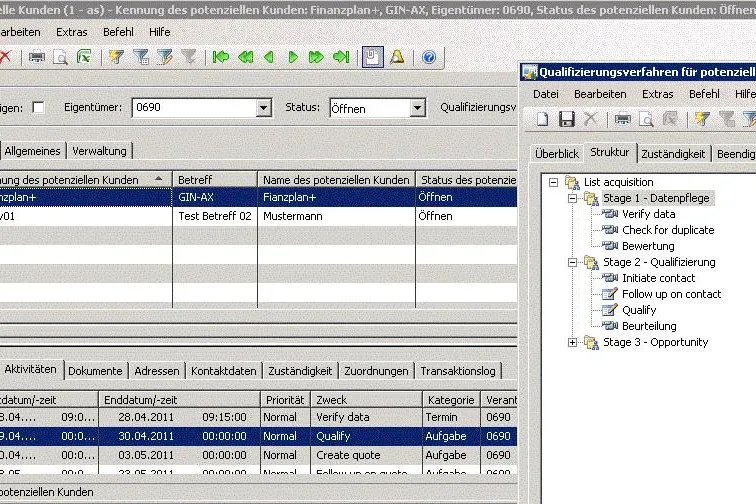Select Check for duplicate tree item

pos(668,230)
